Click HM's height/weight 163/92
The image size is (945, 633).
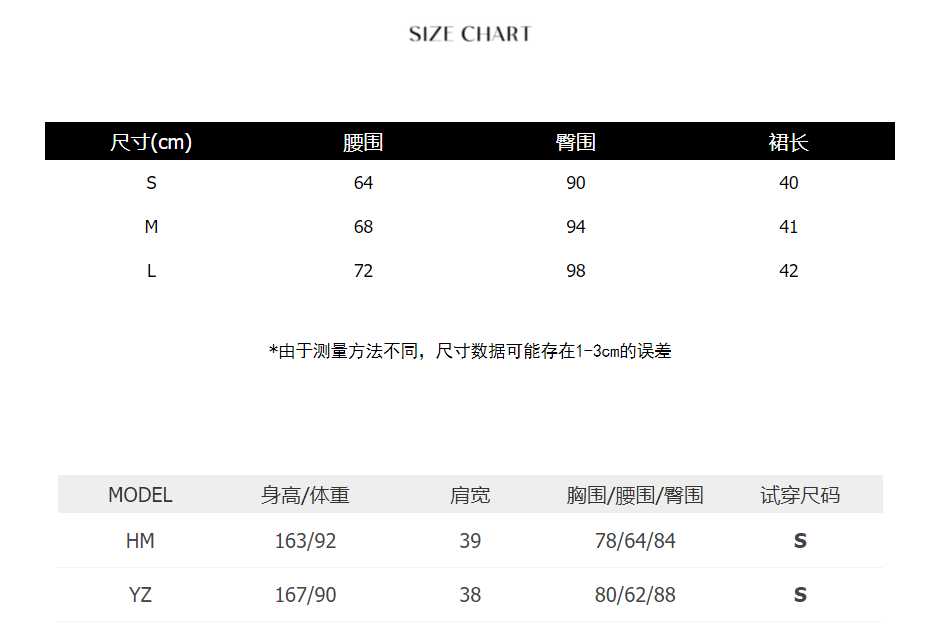coord(305,541)
